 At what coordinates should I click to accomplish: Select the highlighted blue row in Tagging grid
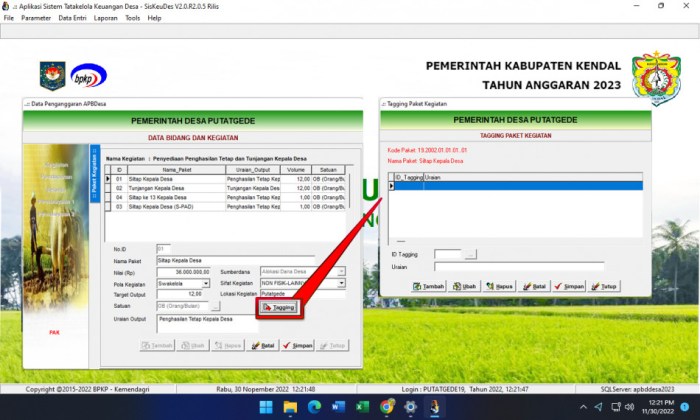(518, 186)
